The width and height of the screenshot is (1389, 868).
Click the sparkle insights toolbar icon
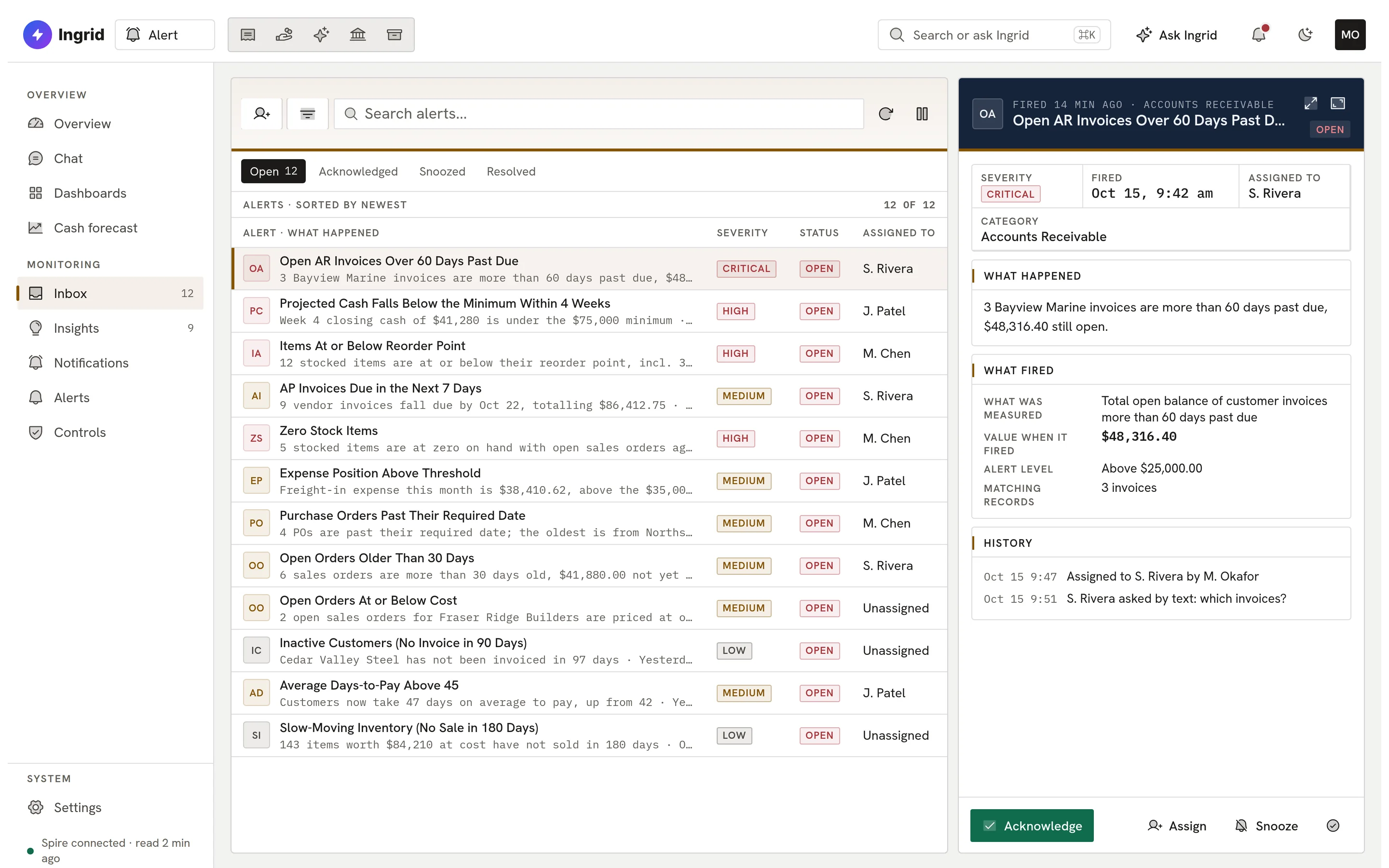tap(321, 35)
